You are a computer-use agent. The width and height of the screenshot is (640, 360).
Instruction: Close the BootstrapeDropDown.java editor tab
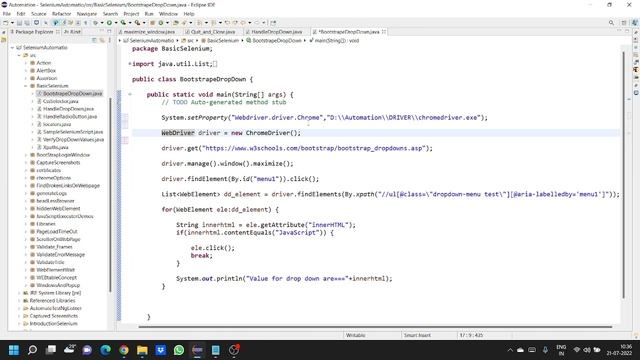click(384, 31)
